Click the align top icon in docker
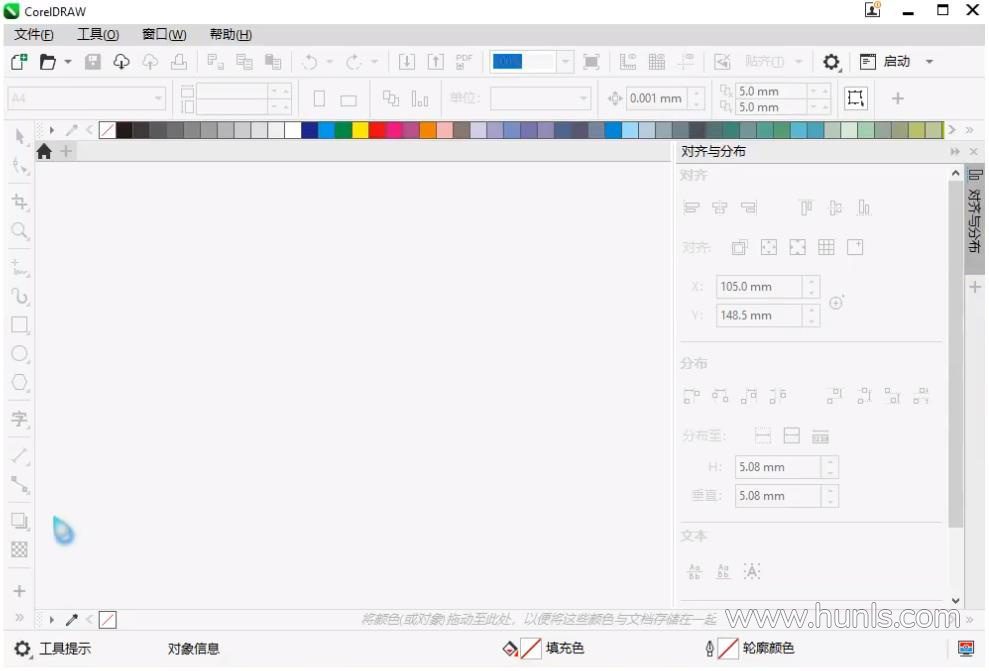This screenshot has width=989, height=671. pyautogui.click(x=806, y=207)
